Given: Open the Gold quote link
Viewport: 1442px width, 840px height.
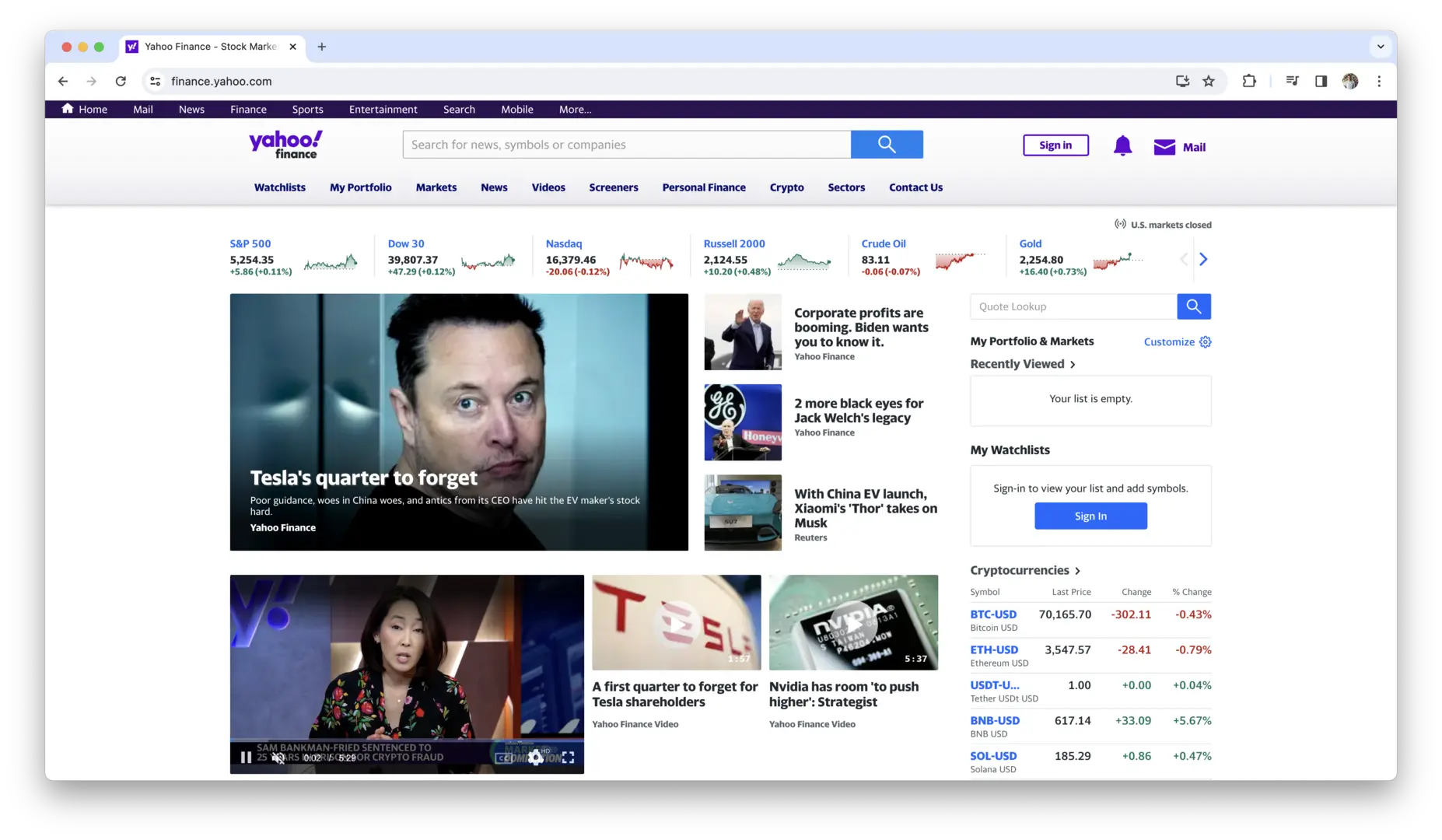Looking at the screenshot, I should tap(1031, 243).
